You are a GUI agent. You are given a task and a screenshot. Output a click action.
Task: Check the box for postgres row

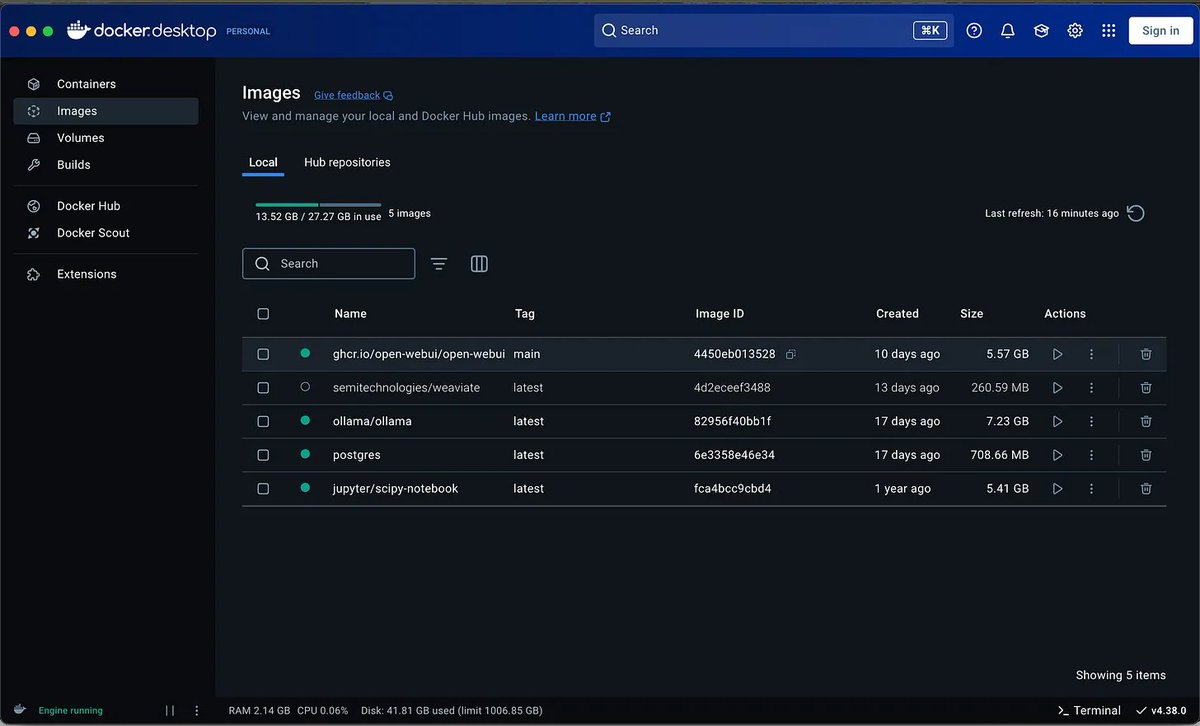point(263,455)
